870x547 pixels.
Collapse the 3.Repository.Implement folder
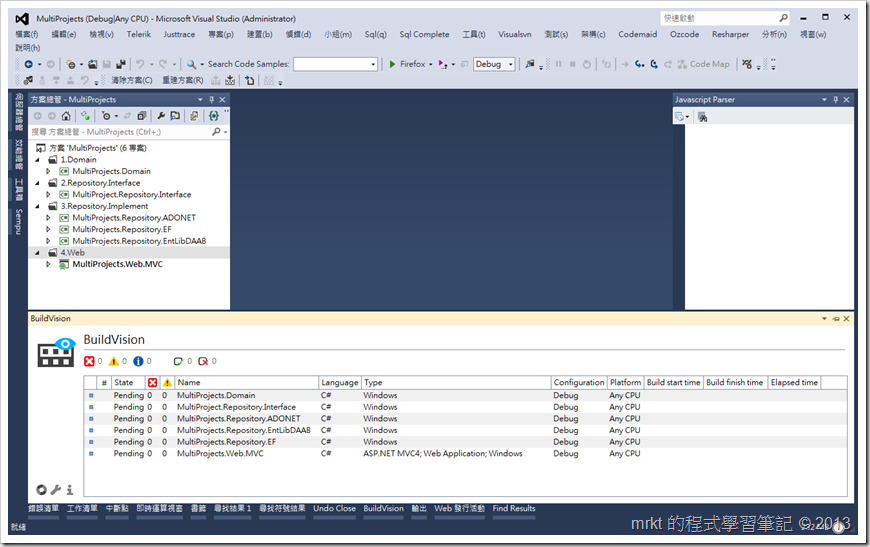click(38, 206)
